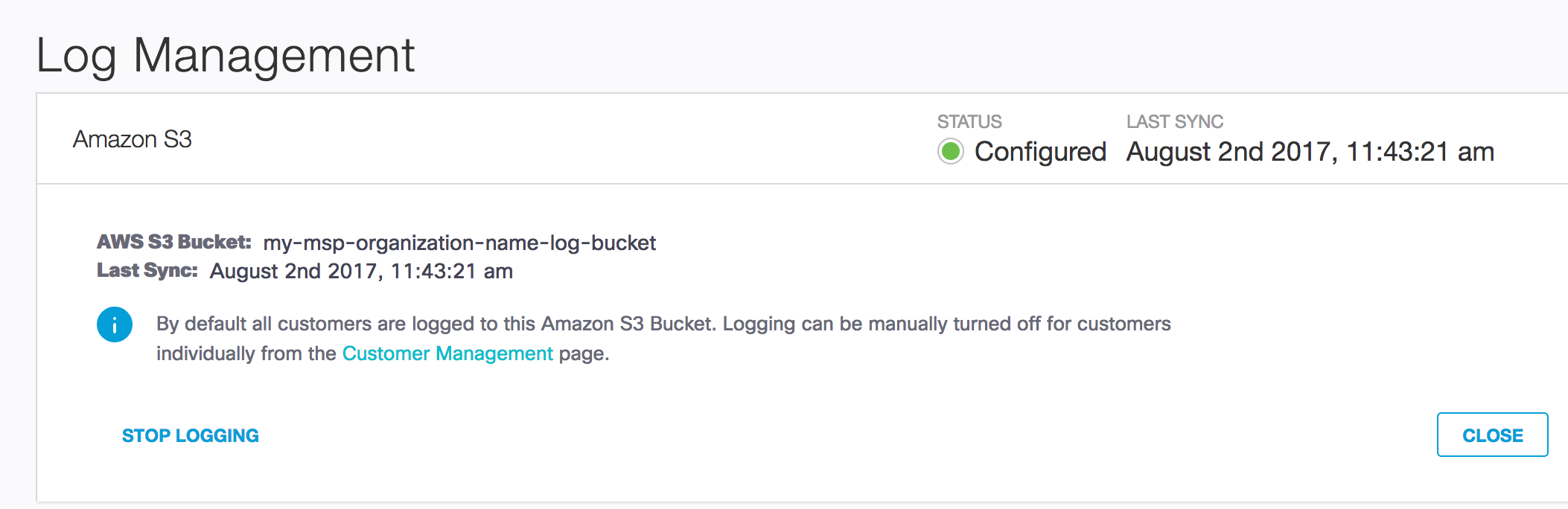Open the Customer Management page link
1568x509 pixels.
point(447,353)
